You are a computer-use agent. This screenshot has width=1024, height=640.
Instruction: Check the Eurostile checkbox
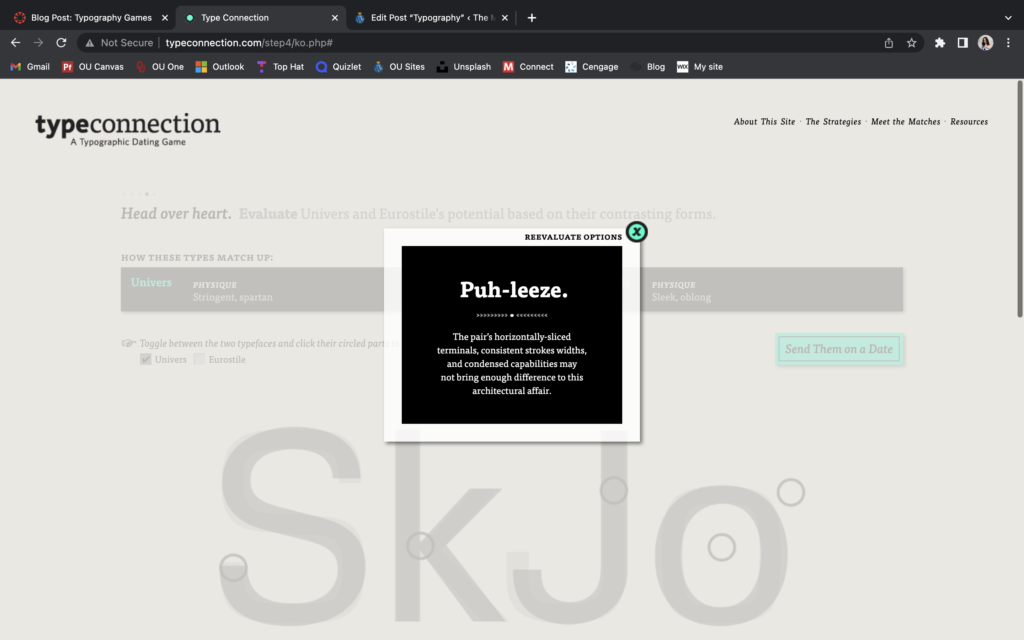click(x=199, y=359)
